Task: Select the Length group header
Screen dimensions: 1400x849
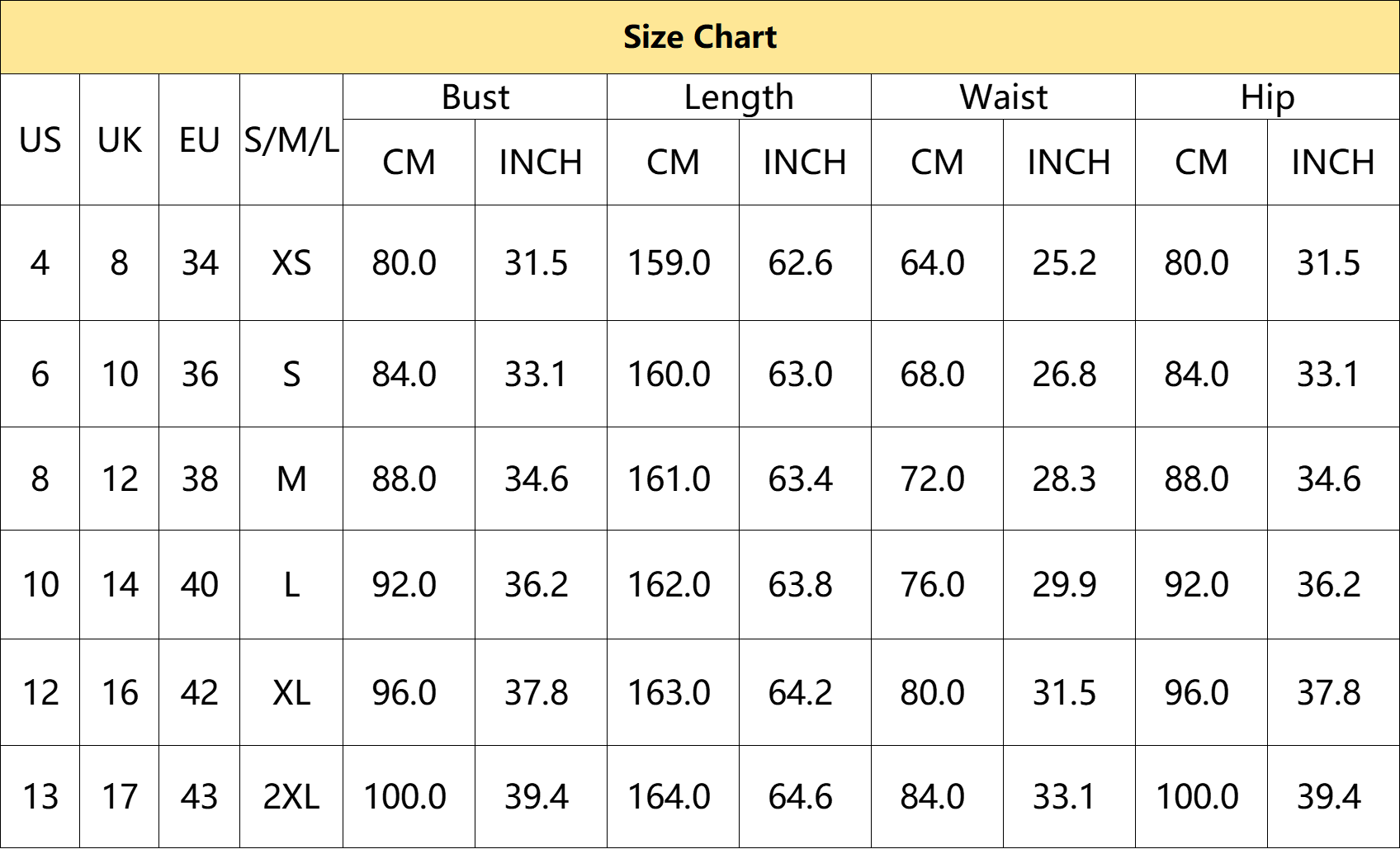Action: pyautogui.click(x=739, y=97)
